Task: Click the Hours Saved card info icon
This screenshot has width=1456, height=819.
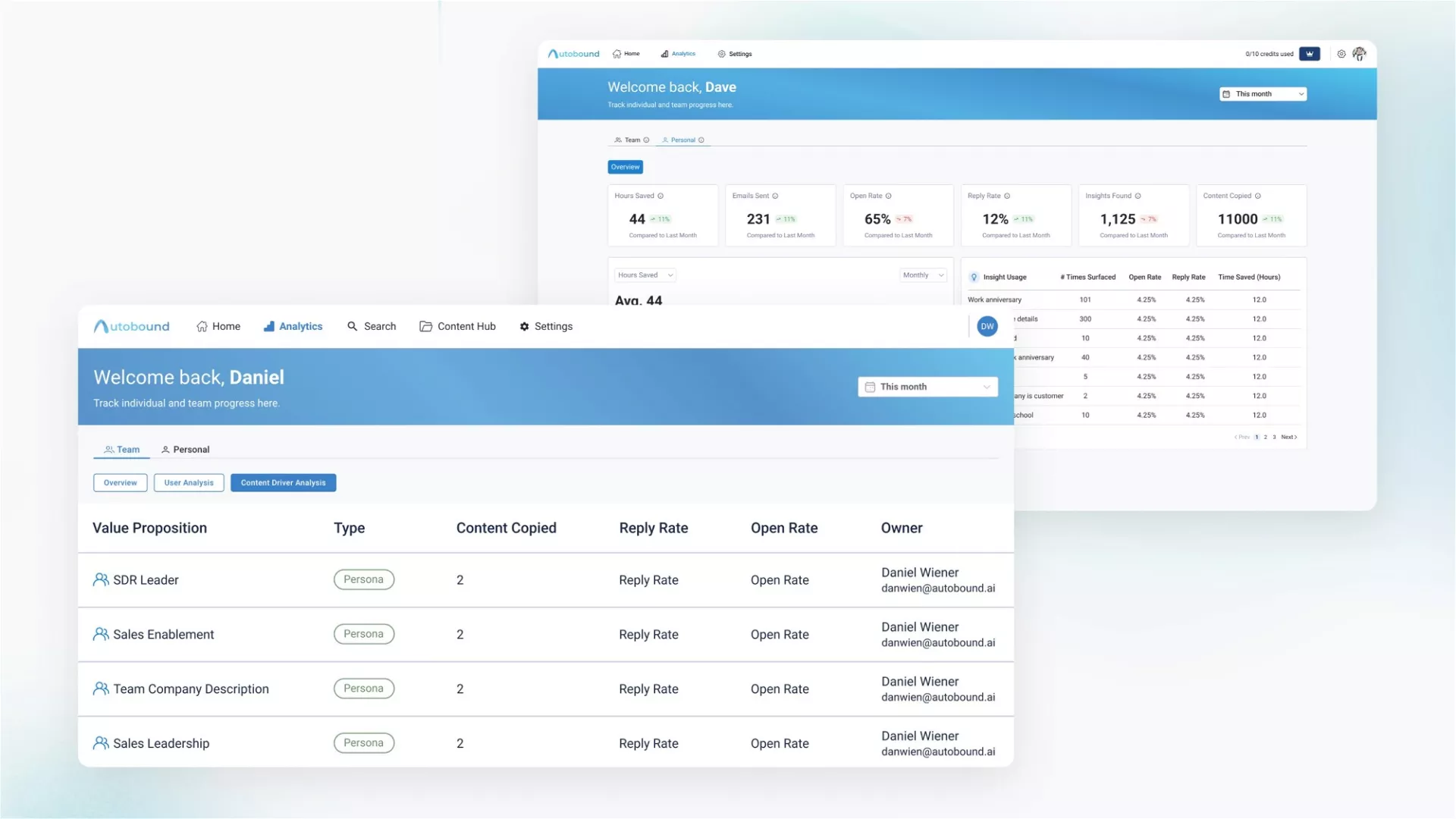Action: click(x=661, y=196)
